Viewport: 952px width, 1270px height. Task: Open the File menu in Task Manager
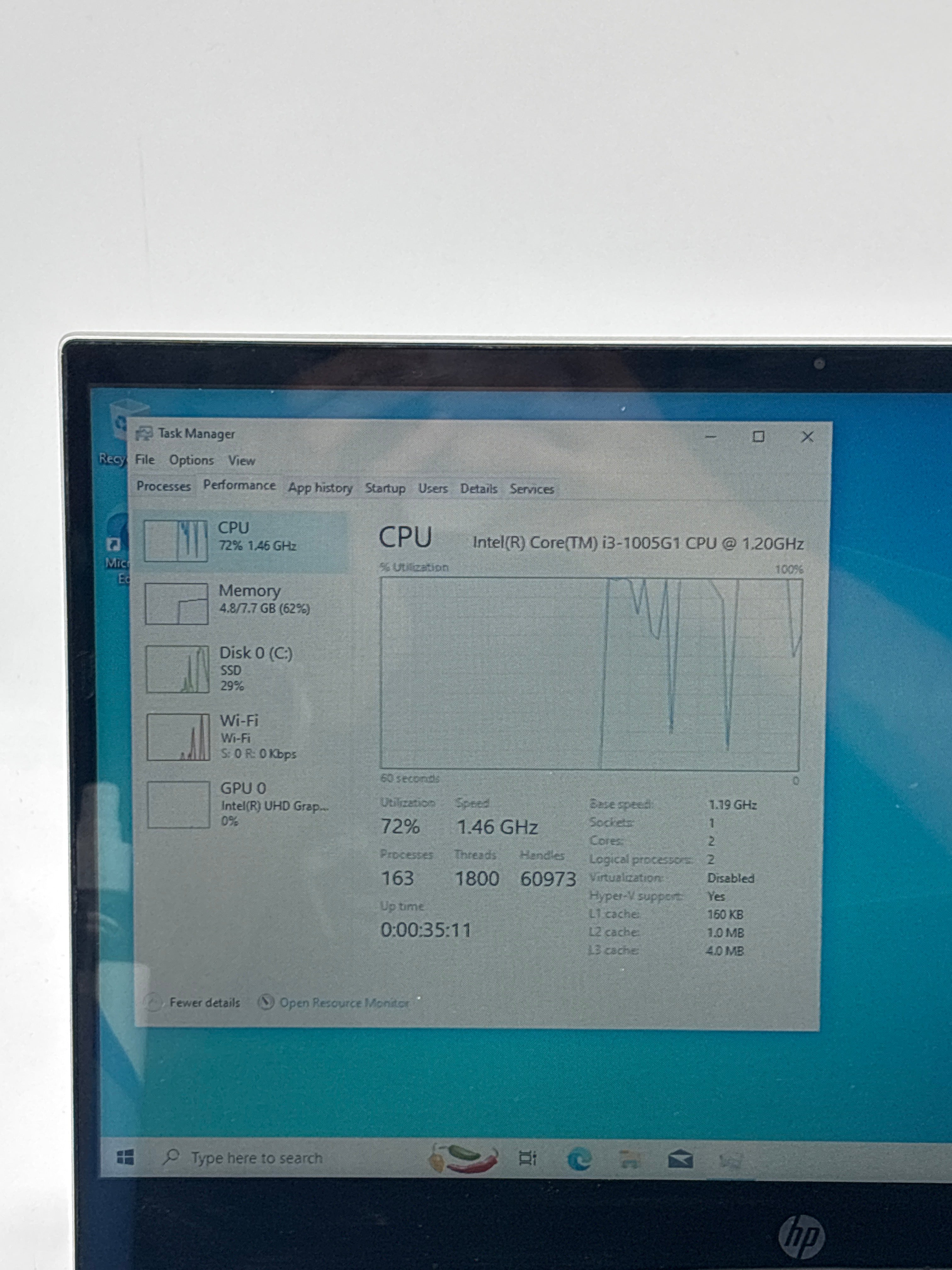click(144, 460)
